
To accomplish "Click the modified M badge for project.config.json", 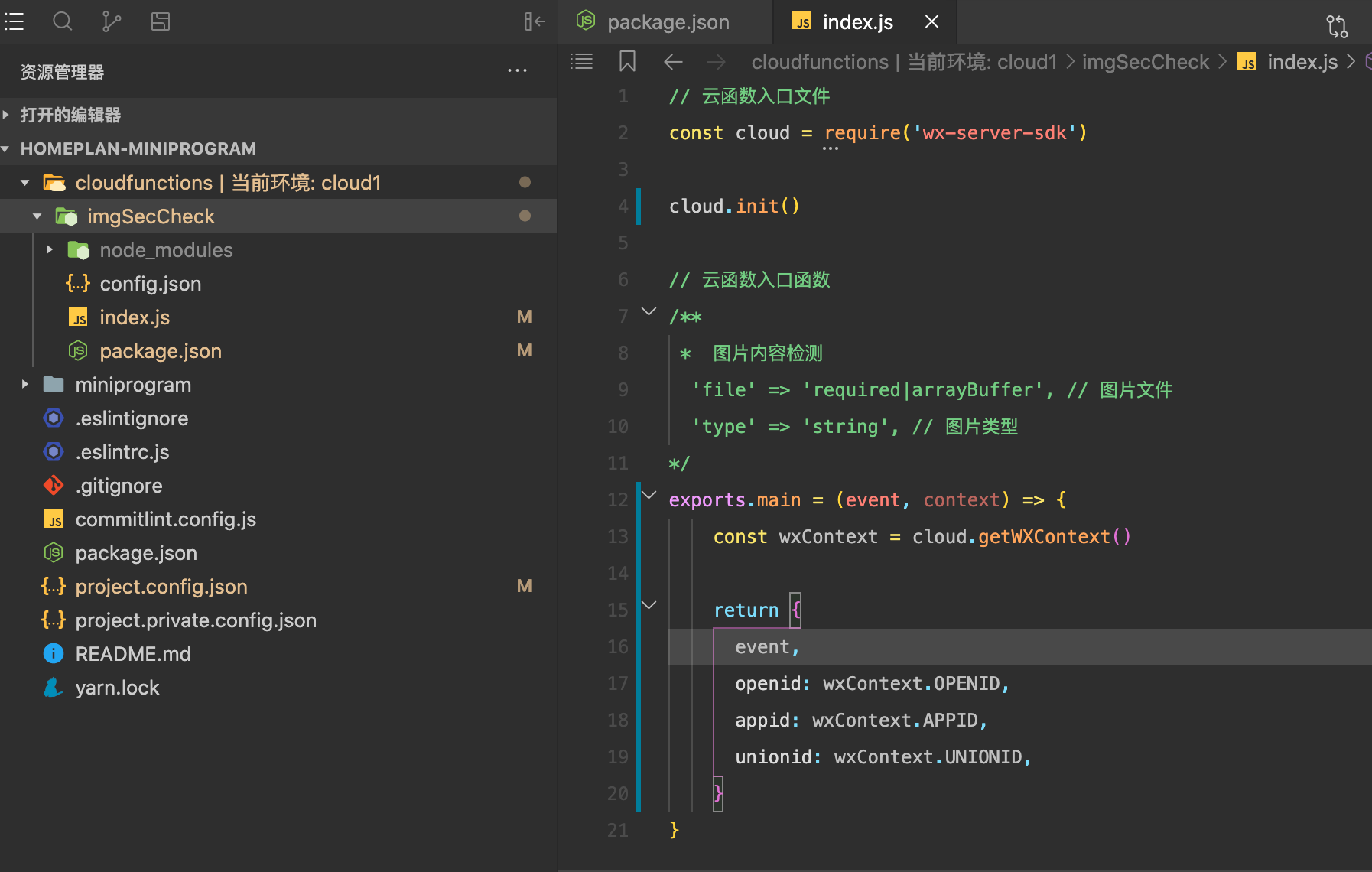I will (x=525, y=587).
